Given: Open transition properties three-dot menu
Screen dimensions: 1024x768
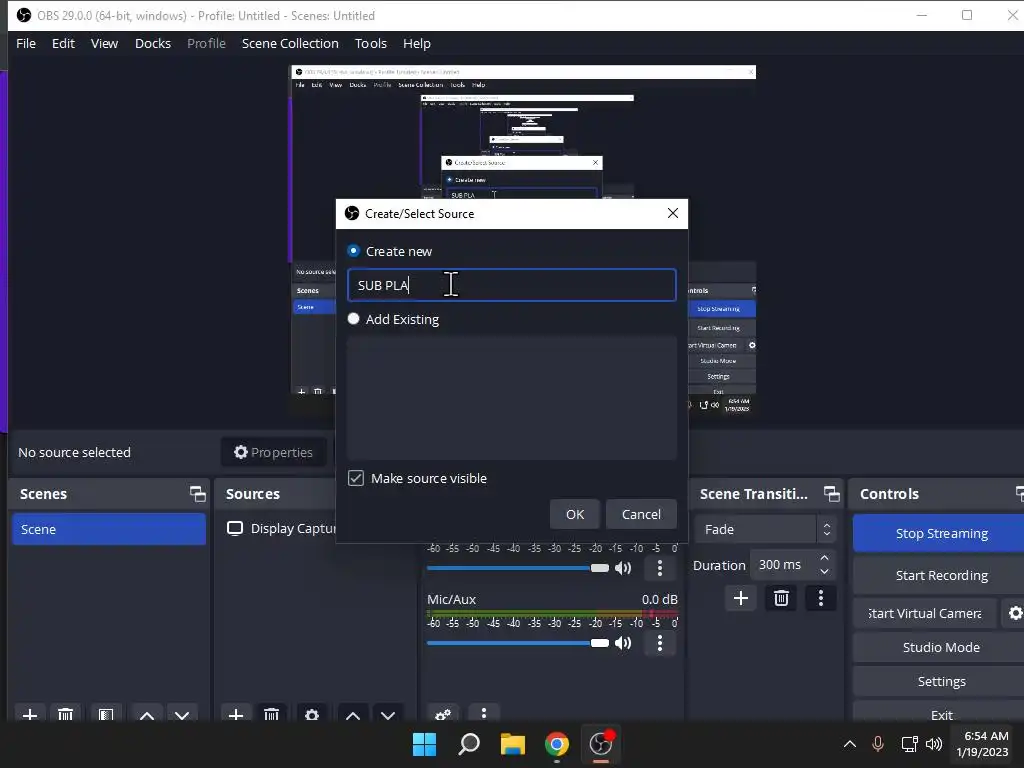Looking at the screenshot, I should pos(821,598).
